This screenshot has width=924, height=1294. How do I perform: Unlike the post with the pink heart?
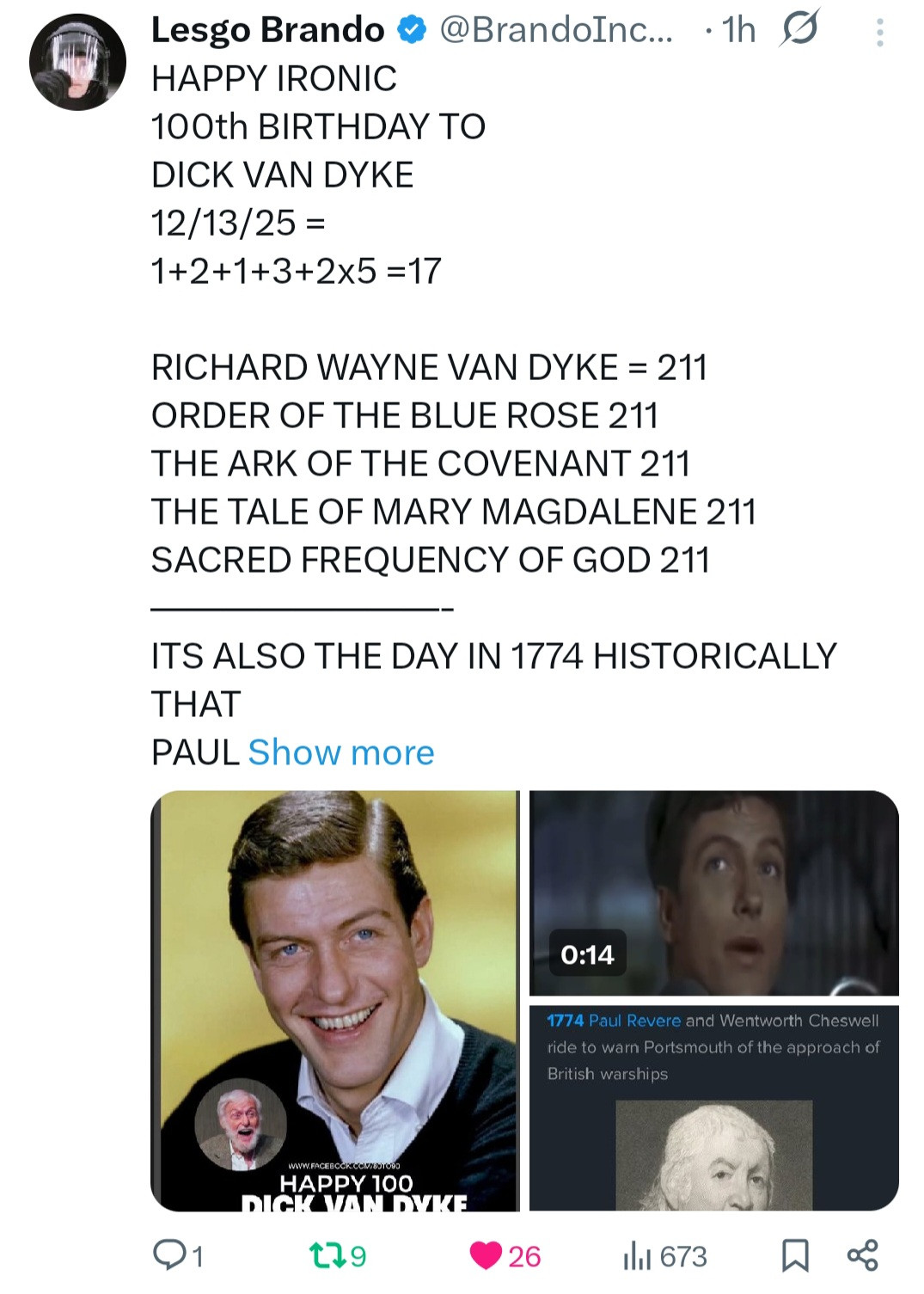tap(486, 1256)
